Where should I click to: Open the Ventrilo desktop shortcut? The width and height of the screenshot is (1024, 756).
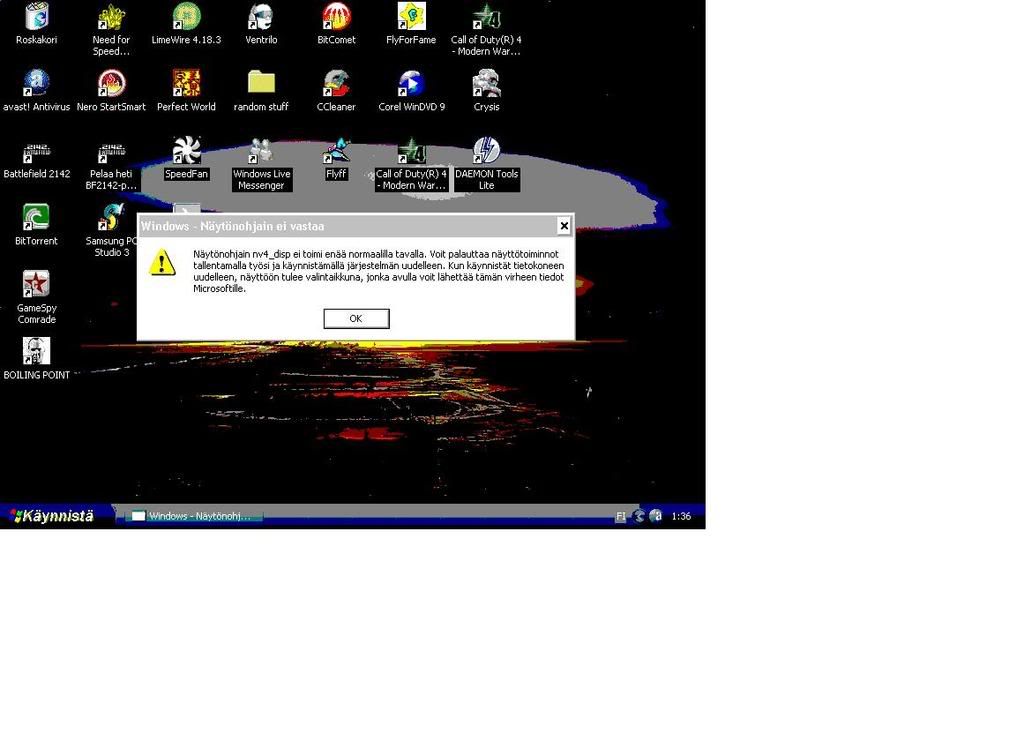[261, 17]
